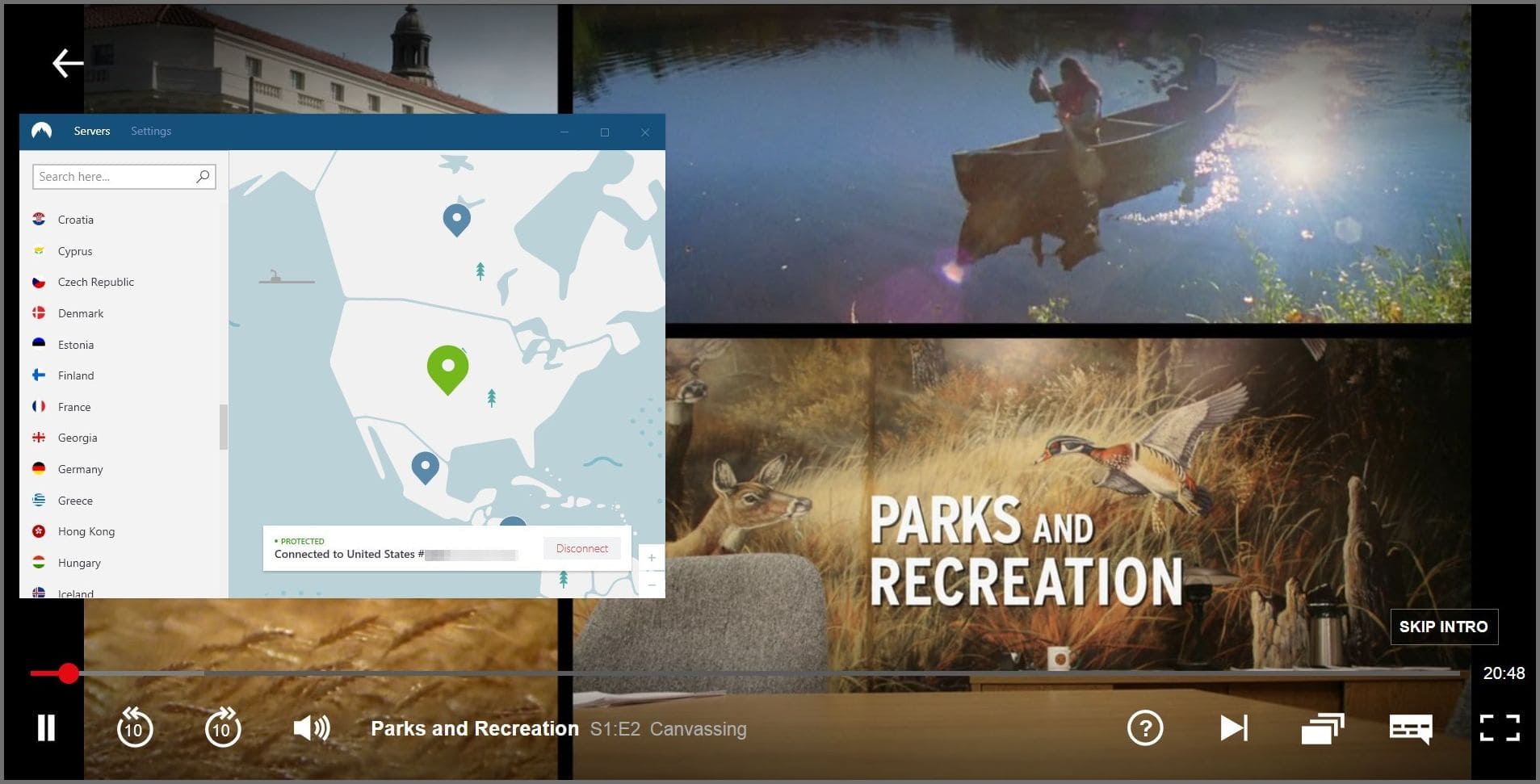1540x784 pixels.
Task: Go back with the arrow in the Netflix player
Action: tap(68, 63)
